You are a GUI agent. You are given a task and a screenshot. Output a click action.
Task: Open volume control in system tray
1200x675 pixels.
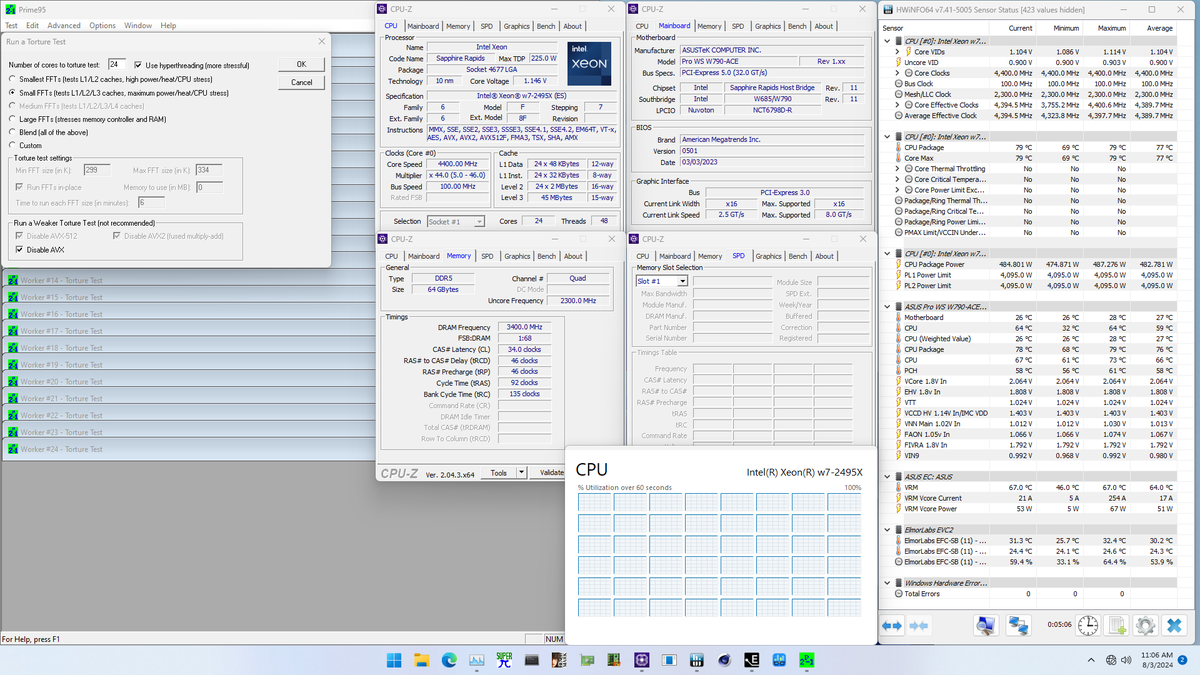coord(1127,660)
